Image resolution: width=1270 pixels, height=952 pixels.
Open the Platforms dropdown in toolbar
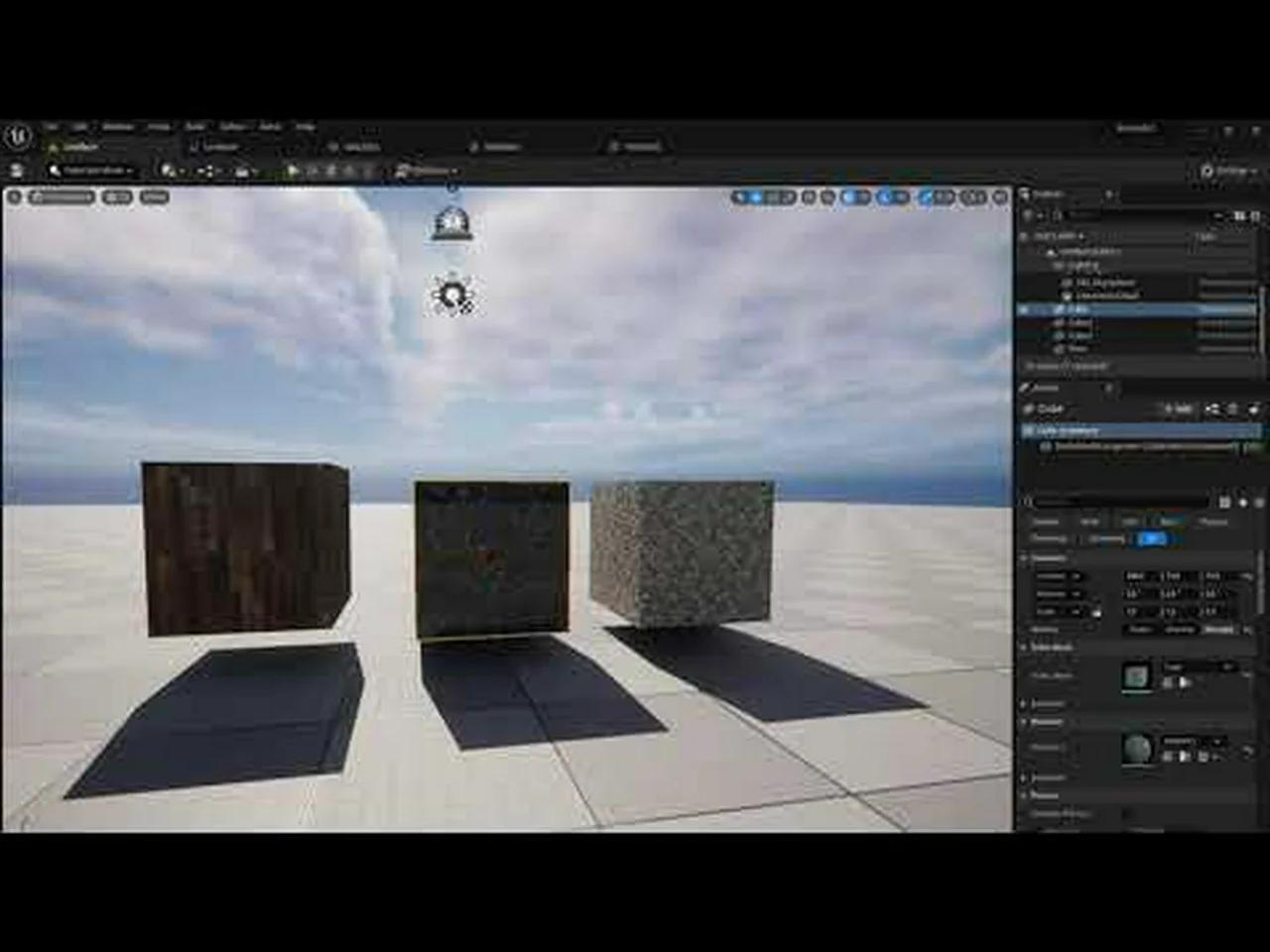428,172
